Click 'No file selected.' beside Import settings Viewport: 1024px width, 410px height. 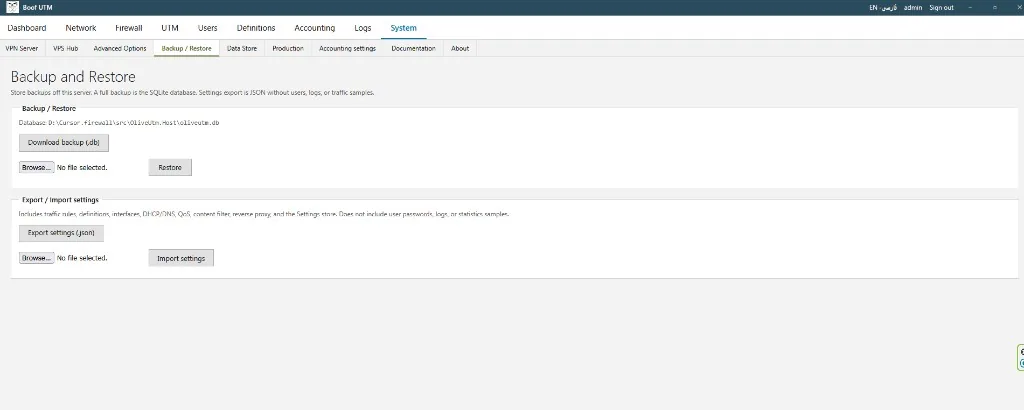82,258
